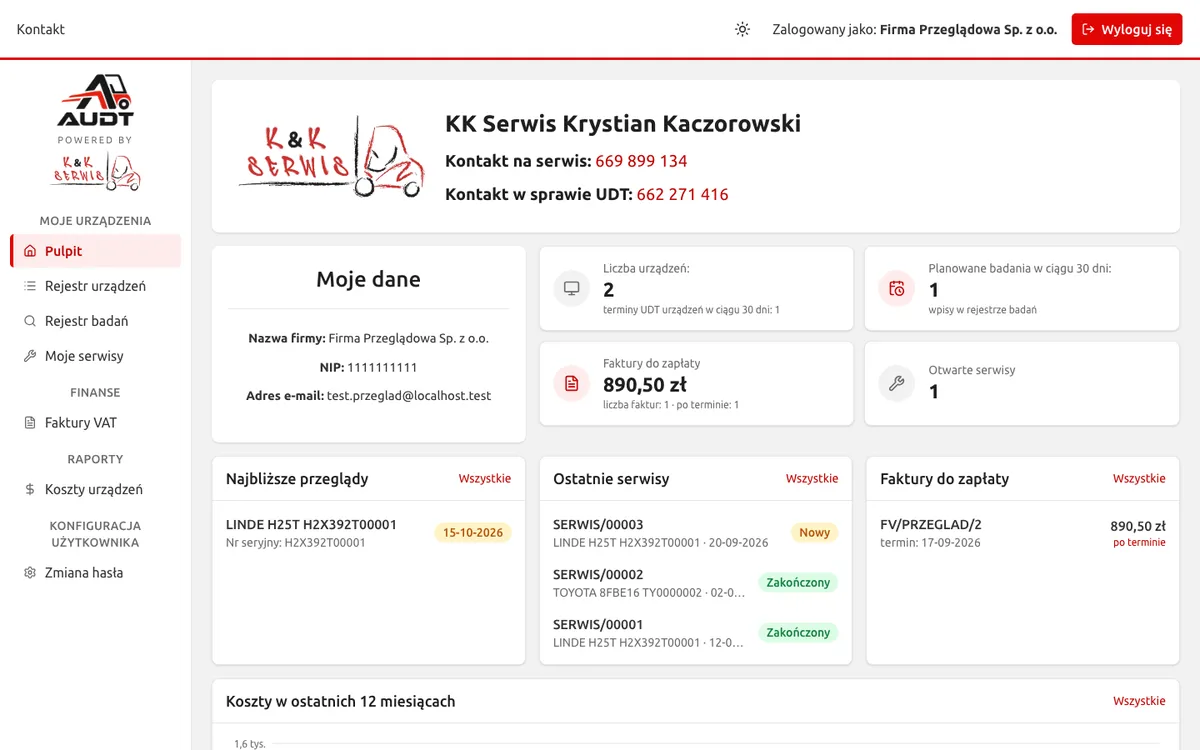Click the logged-in name Firma Przeglądowa Sp. z o.o.

[968, 30]
